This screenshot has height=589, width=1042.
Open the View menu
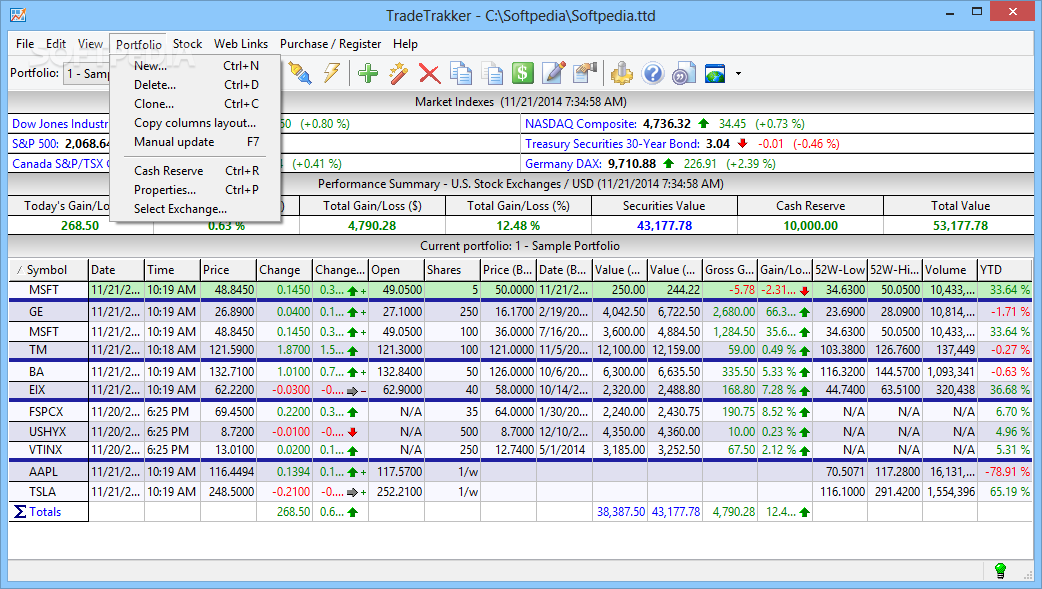pos(90,44)
